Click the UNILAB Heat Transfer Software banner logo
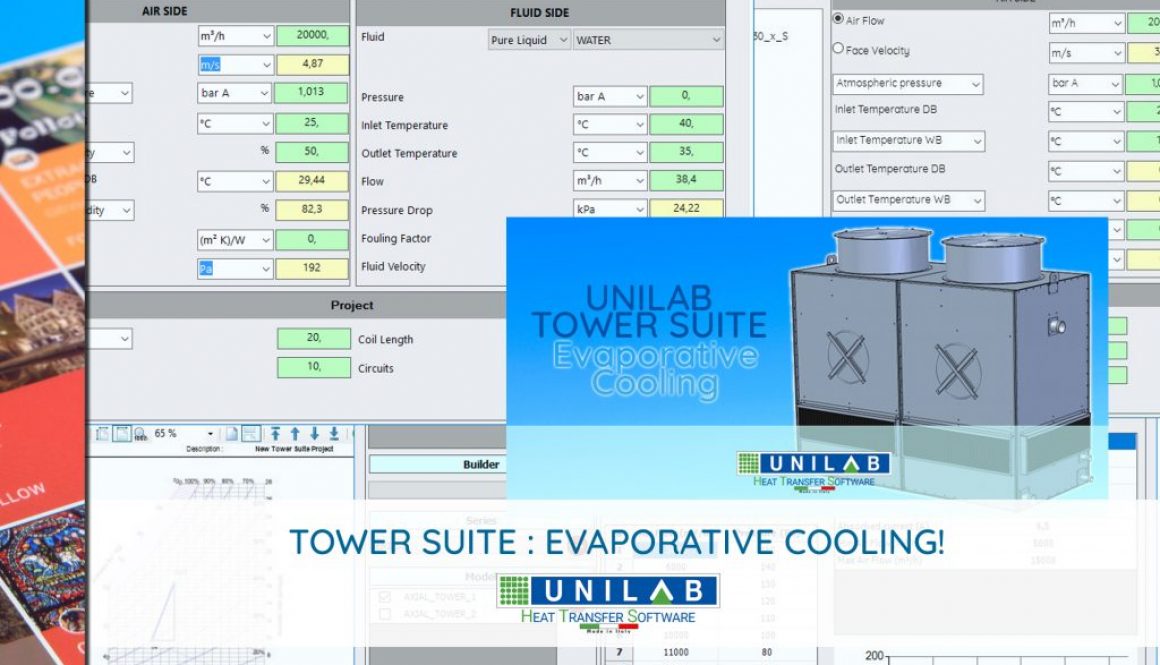The image size is (1160, 665). click(610, 591)
